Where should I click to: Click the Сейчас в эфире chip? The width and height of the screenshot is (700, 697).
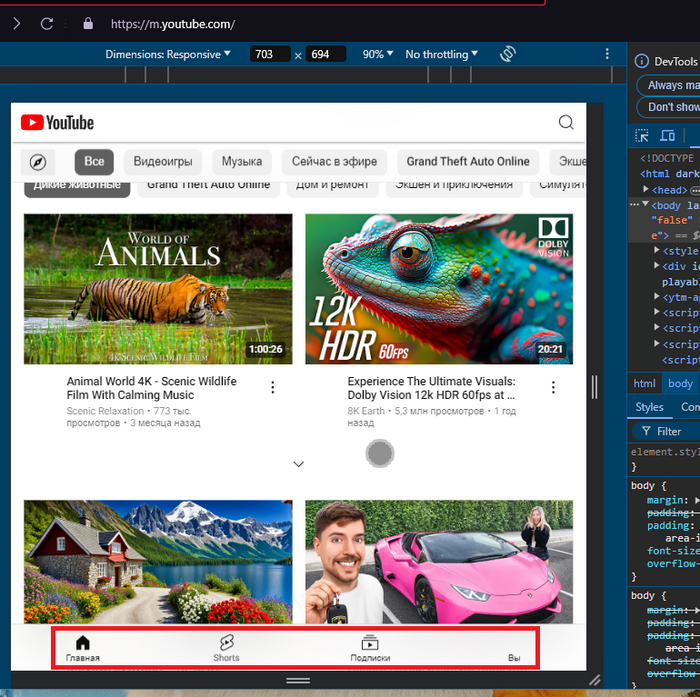pyautogui.click(x=334, y=162)
